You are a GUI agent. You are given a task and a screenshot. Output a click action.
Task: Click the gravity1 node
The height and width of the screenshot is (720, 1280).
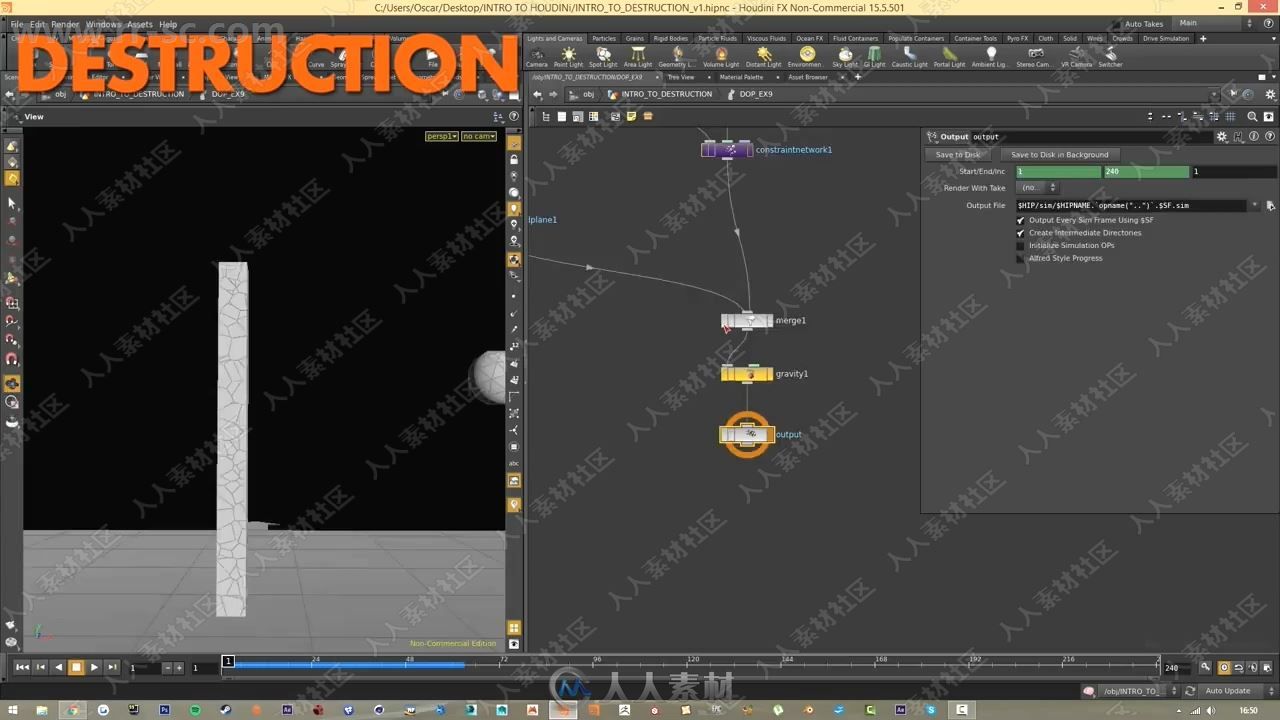tap(747, 374)
